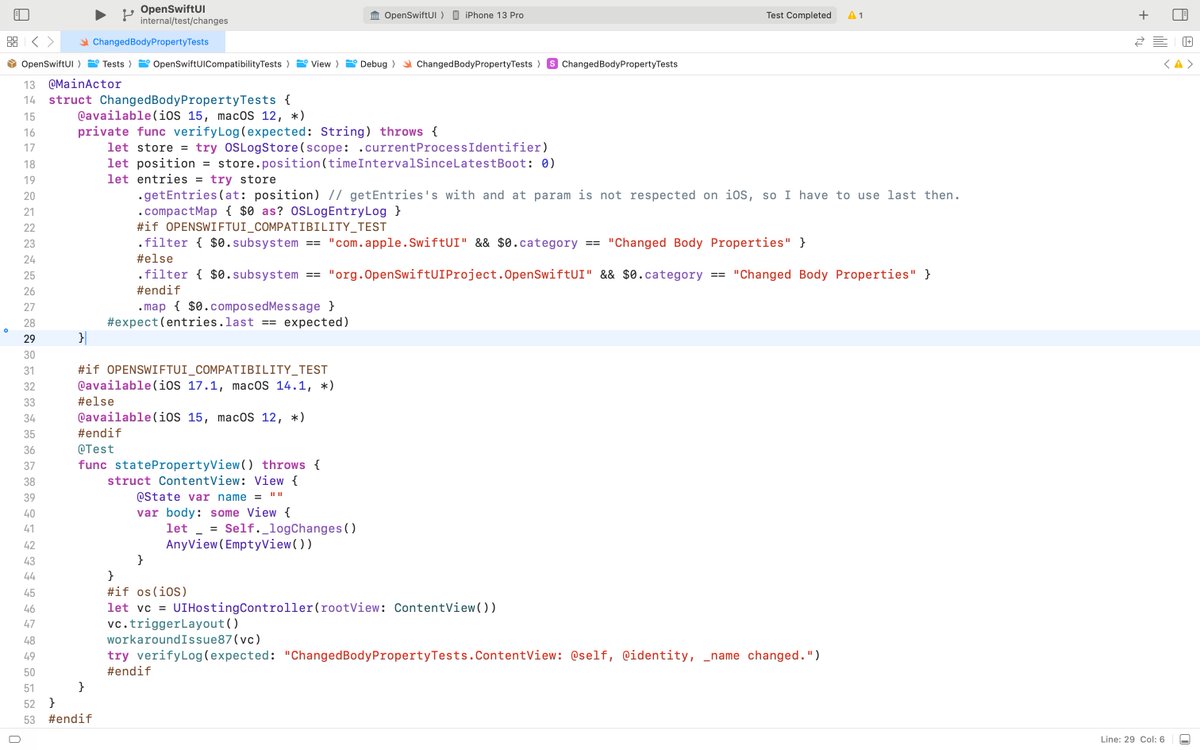Click the jump bar warning triangle
Screen dimensions: 1200x750
[1178, 63]
